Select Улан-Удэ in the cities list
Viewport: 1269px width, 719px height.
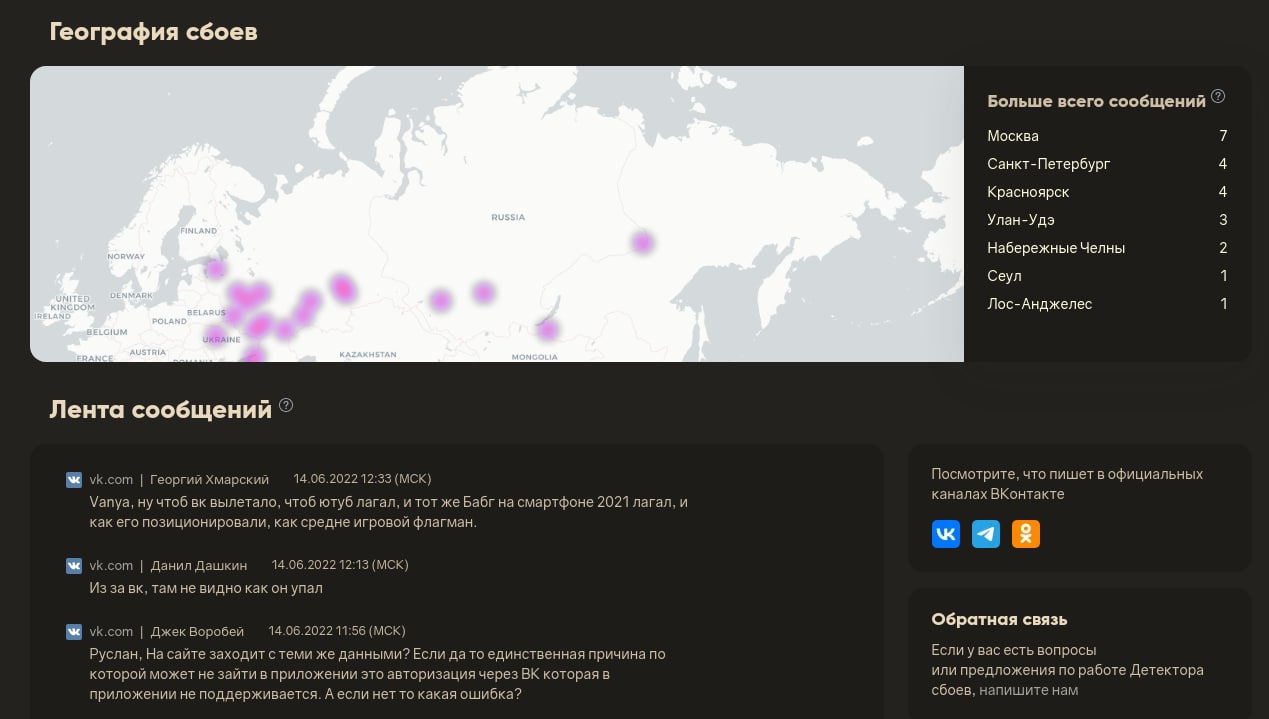click(x=1020, y=220)
